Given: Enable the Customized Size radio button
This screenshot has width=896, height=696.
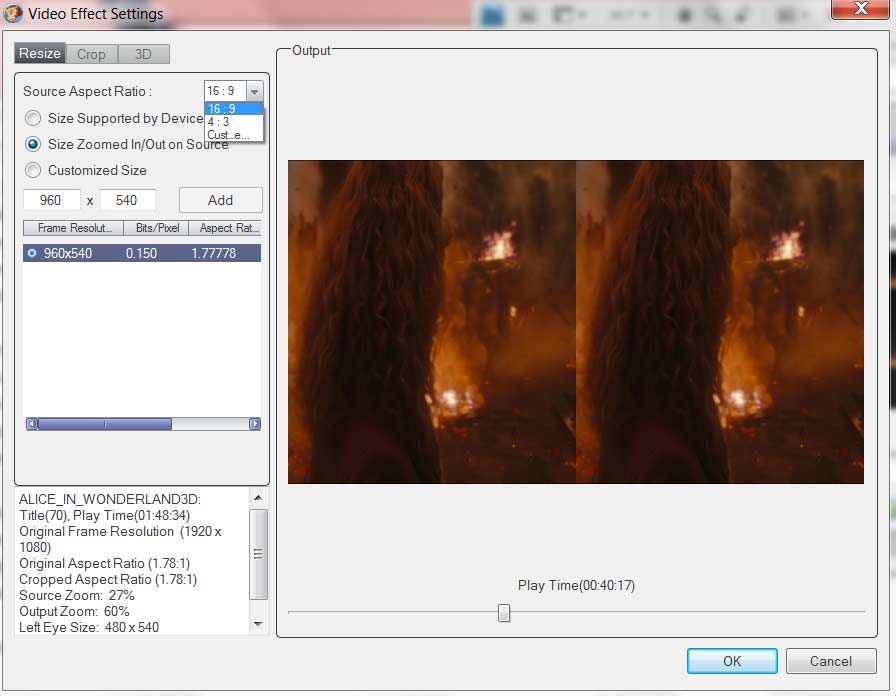Looking at the screenshot, I should [33, 170].
